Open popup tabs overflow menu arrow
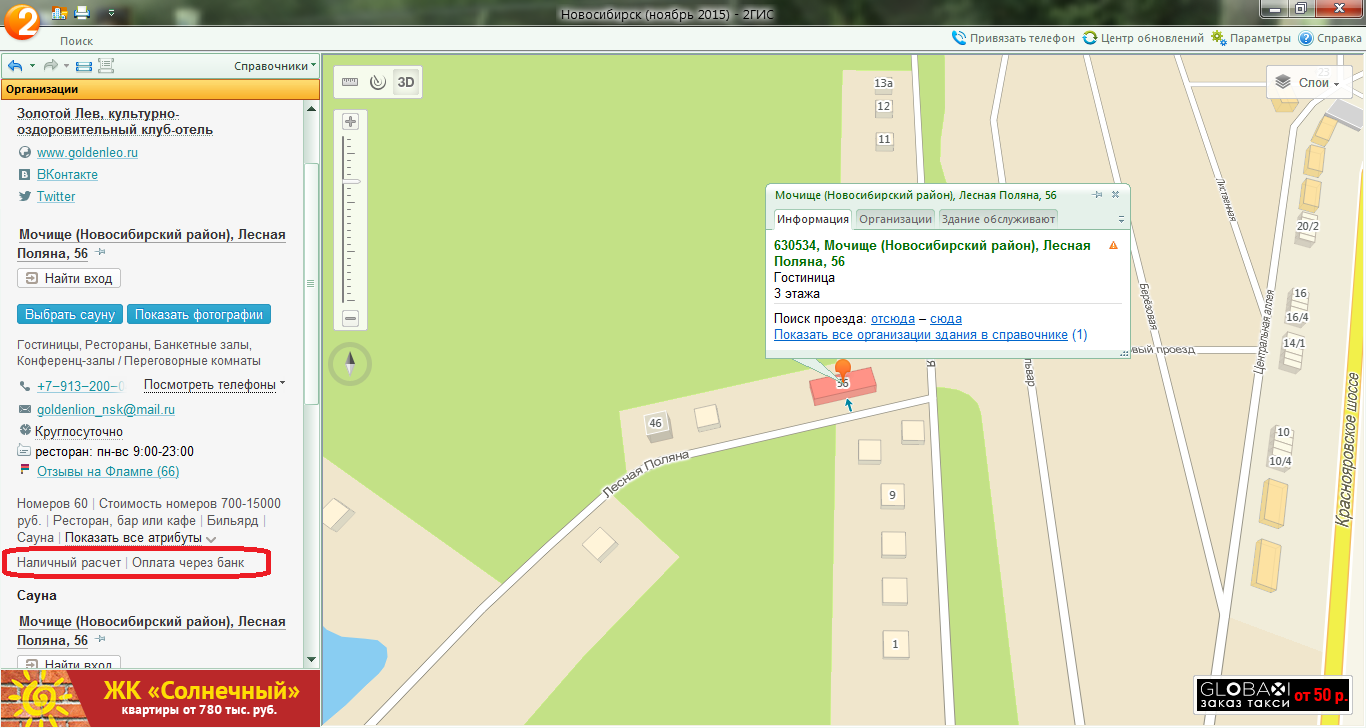1366x728 pixels. click(x=1121, y=220)
